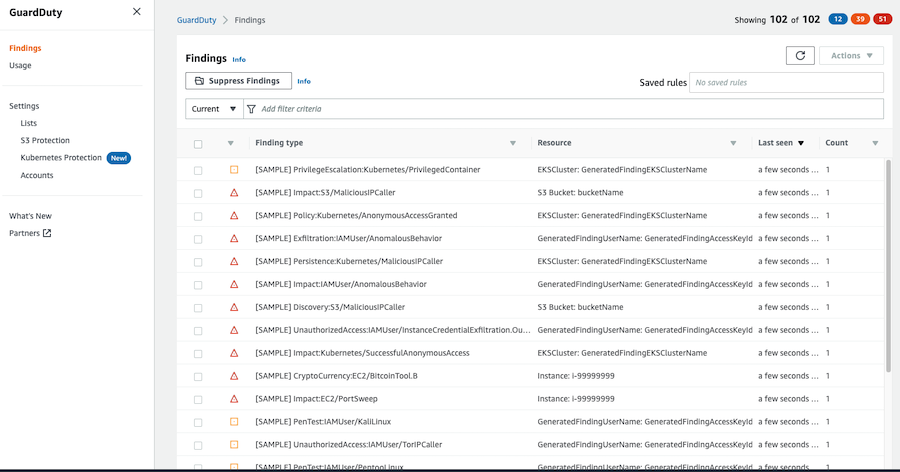Open the Actions dropdown menu

coord(851,56)
